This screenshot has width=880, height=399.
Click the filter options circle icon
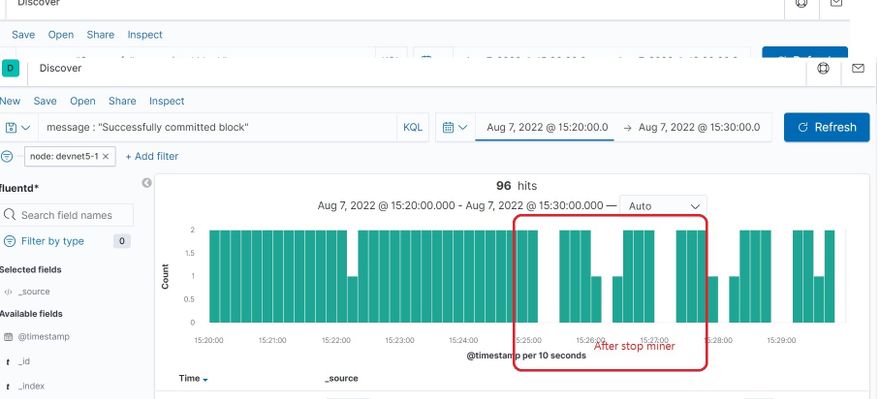(7, 156)
